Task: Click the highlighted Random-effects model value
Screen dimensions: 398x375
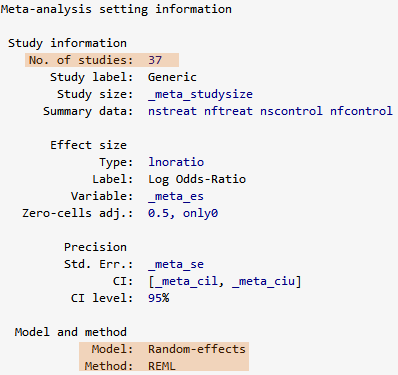Action: 197,349
